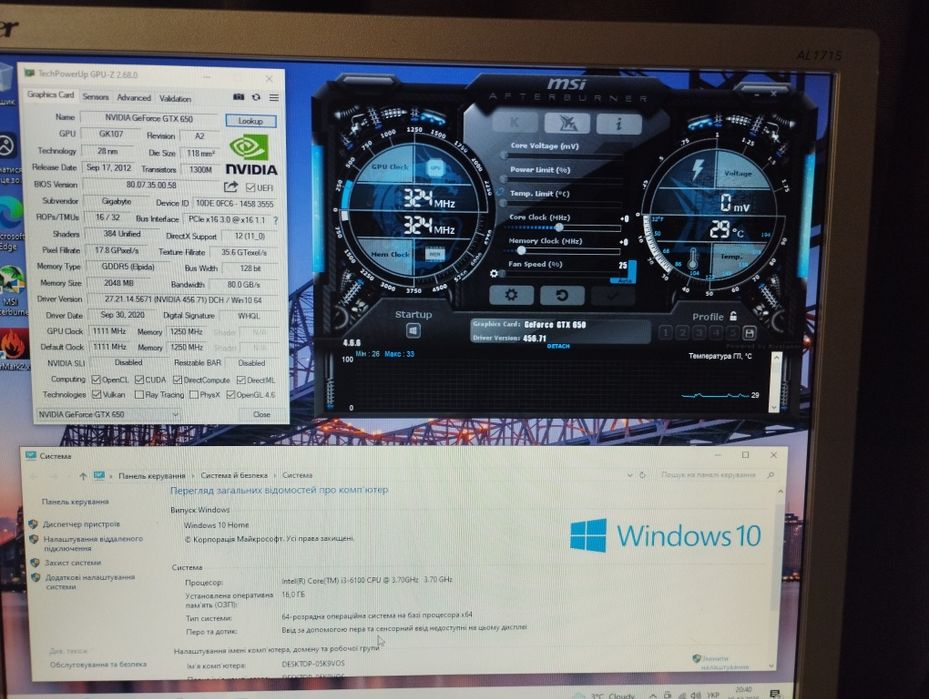
Task: Click the Core Voltage slider
Action: 562,156
